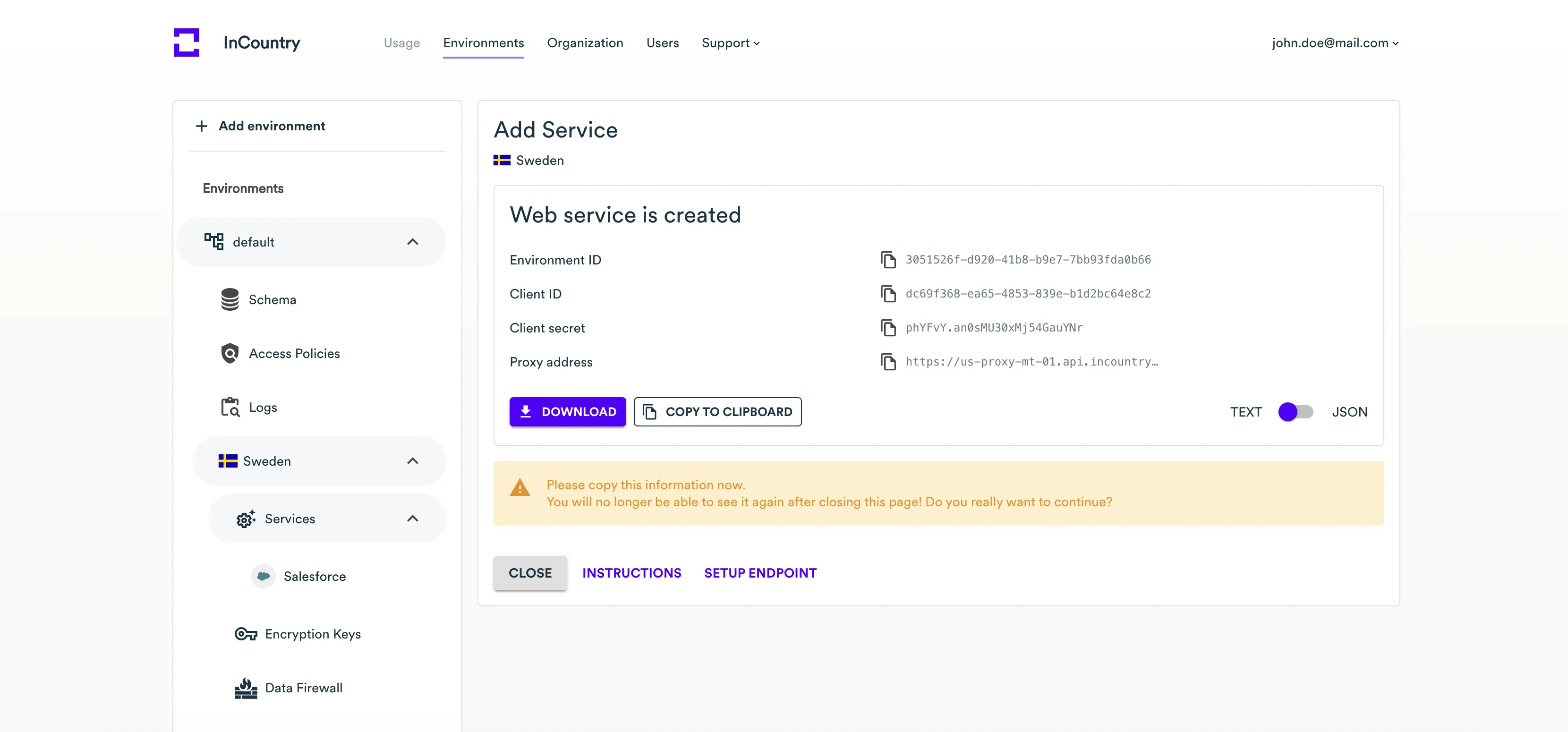Toggle TEXT/JSON format switch
The height and width of the screenshot is (732, 1568).
click(x=1295, y=412)
